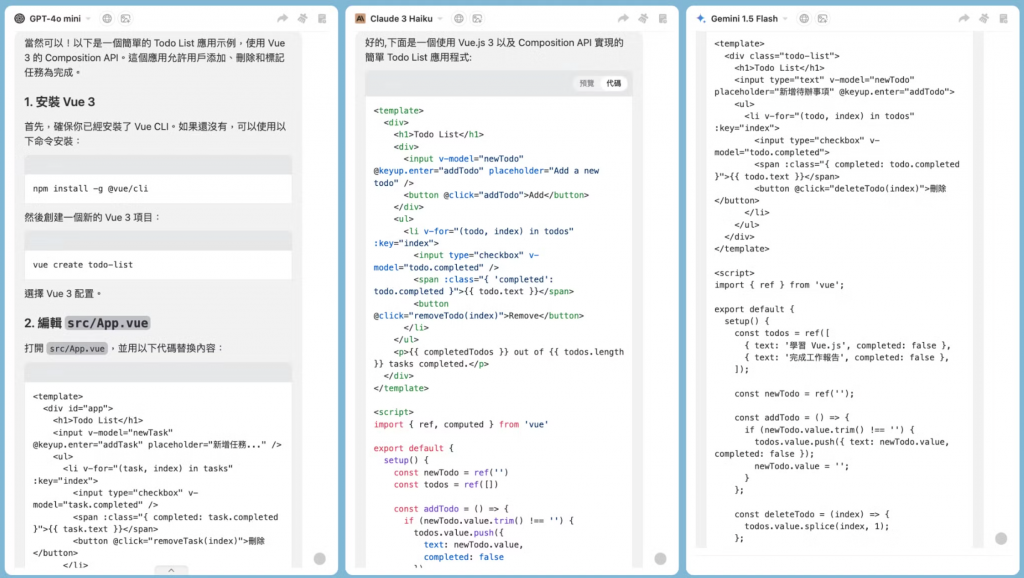Viewport: 1024px width, 578px height.
Task: Click '然後創建一個新的 Vue 3 項目：' text
Action: (x=92, y=217)
